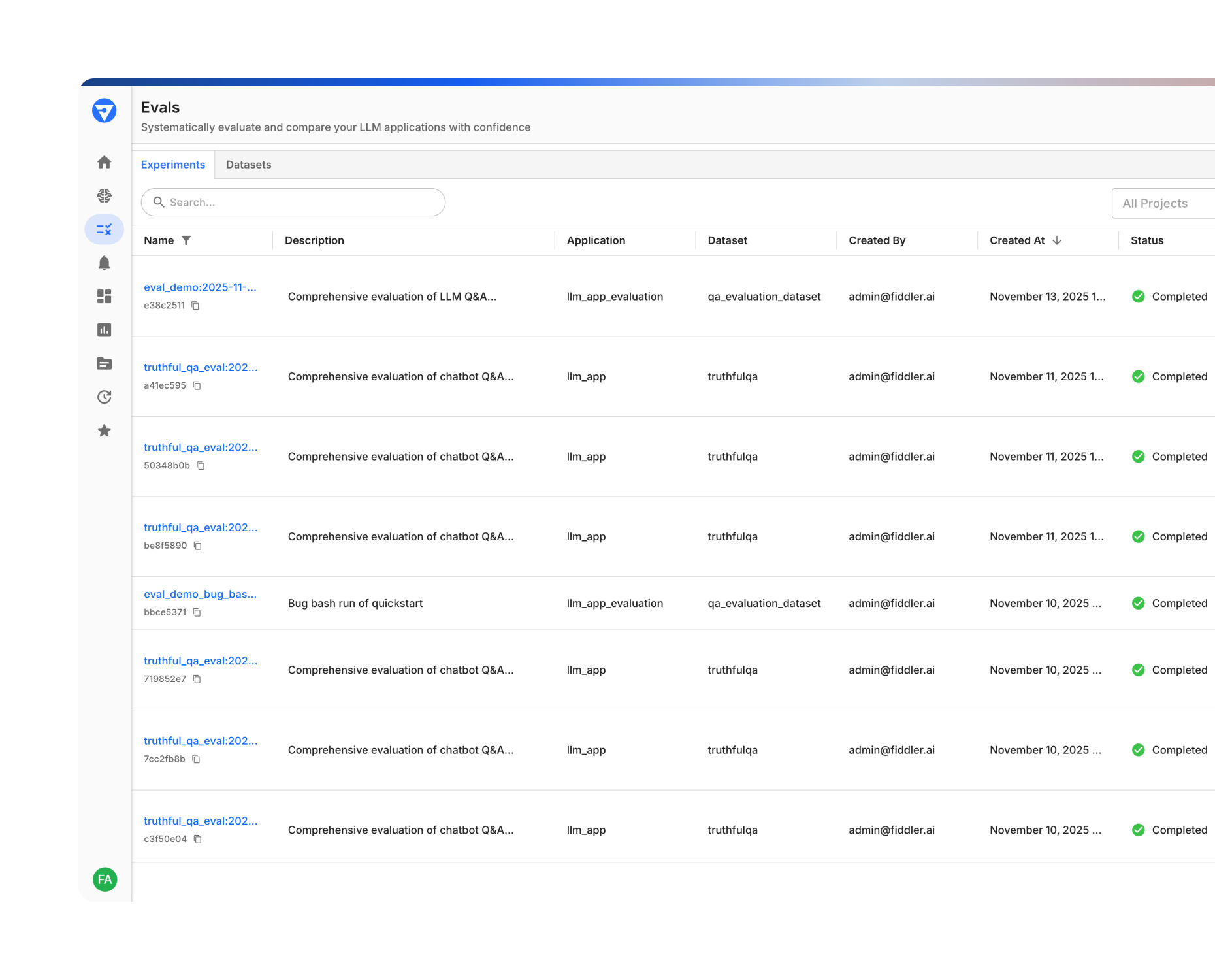Copy experiment ID 719852e7

click(x=197, y=679)
